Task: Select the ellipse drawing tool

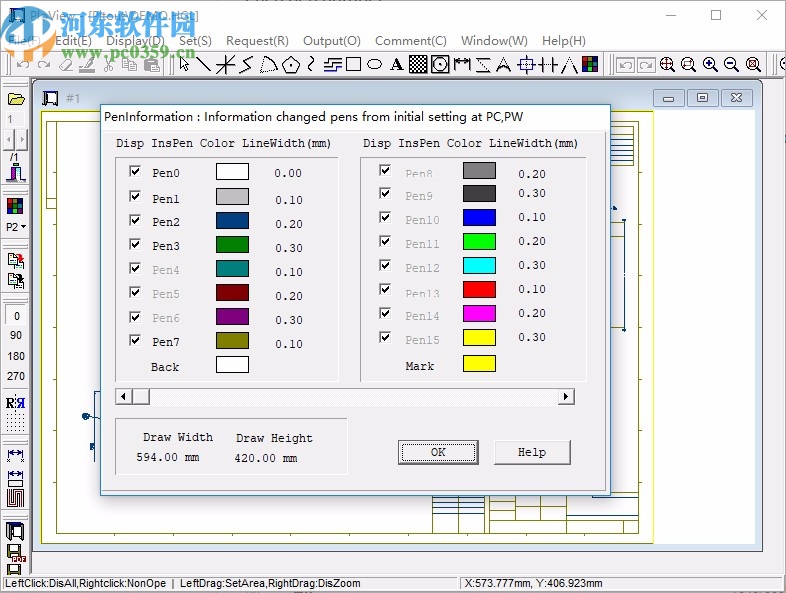Action: [x=374, y=64]
